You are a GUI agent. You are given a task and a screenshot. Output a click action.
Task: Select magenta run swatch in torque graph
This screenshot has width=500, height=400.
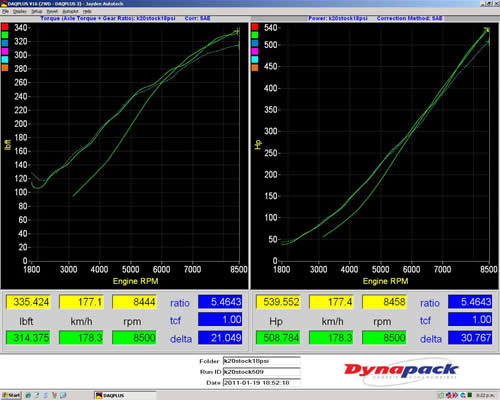point(5,51)
